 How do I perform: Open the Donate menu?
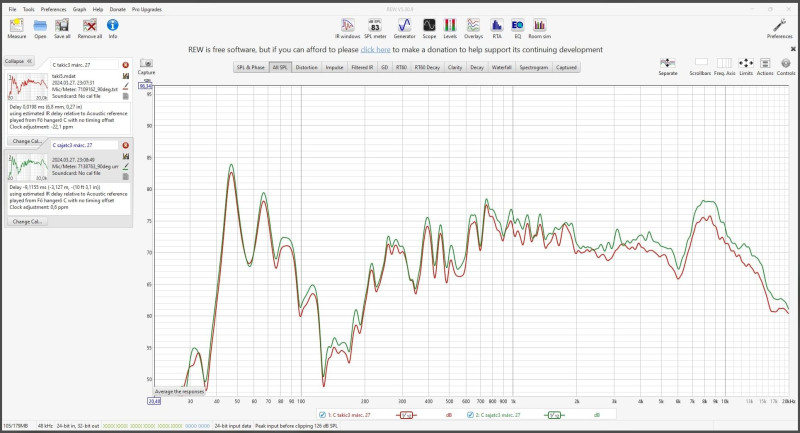(117, 9)
